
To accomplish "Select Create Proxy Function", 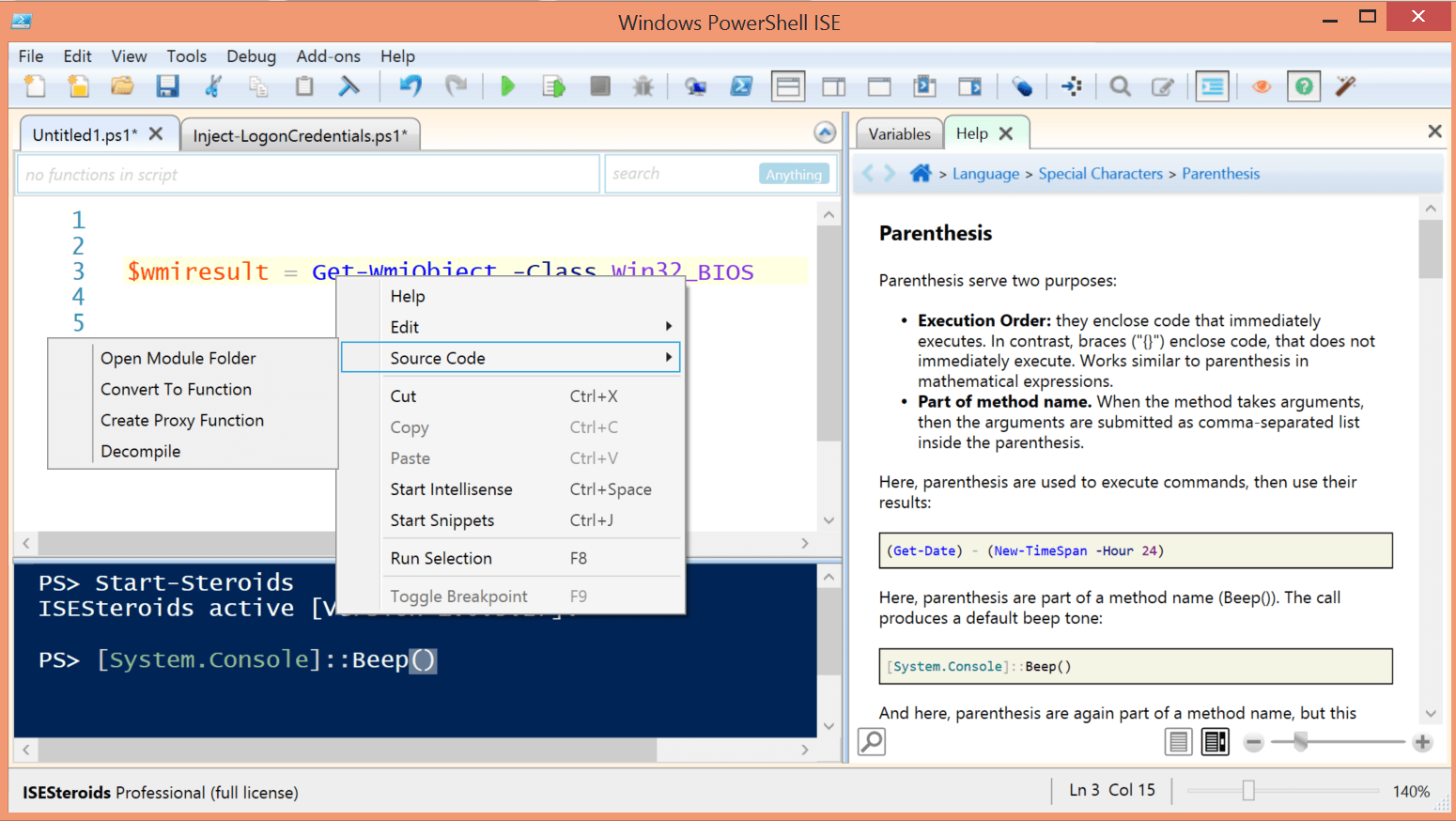I will (193, 420).
